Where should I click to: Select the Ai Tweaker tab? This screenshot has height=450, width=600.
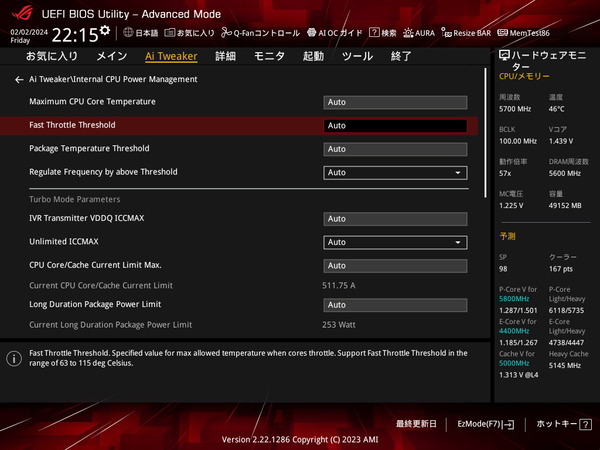pyautogui.click(x=171, y=56)
